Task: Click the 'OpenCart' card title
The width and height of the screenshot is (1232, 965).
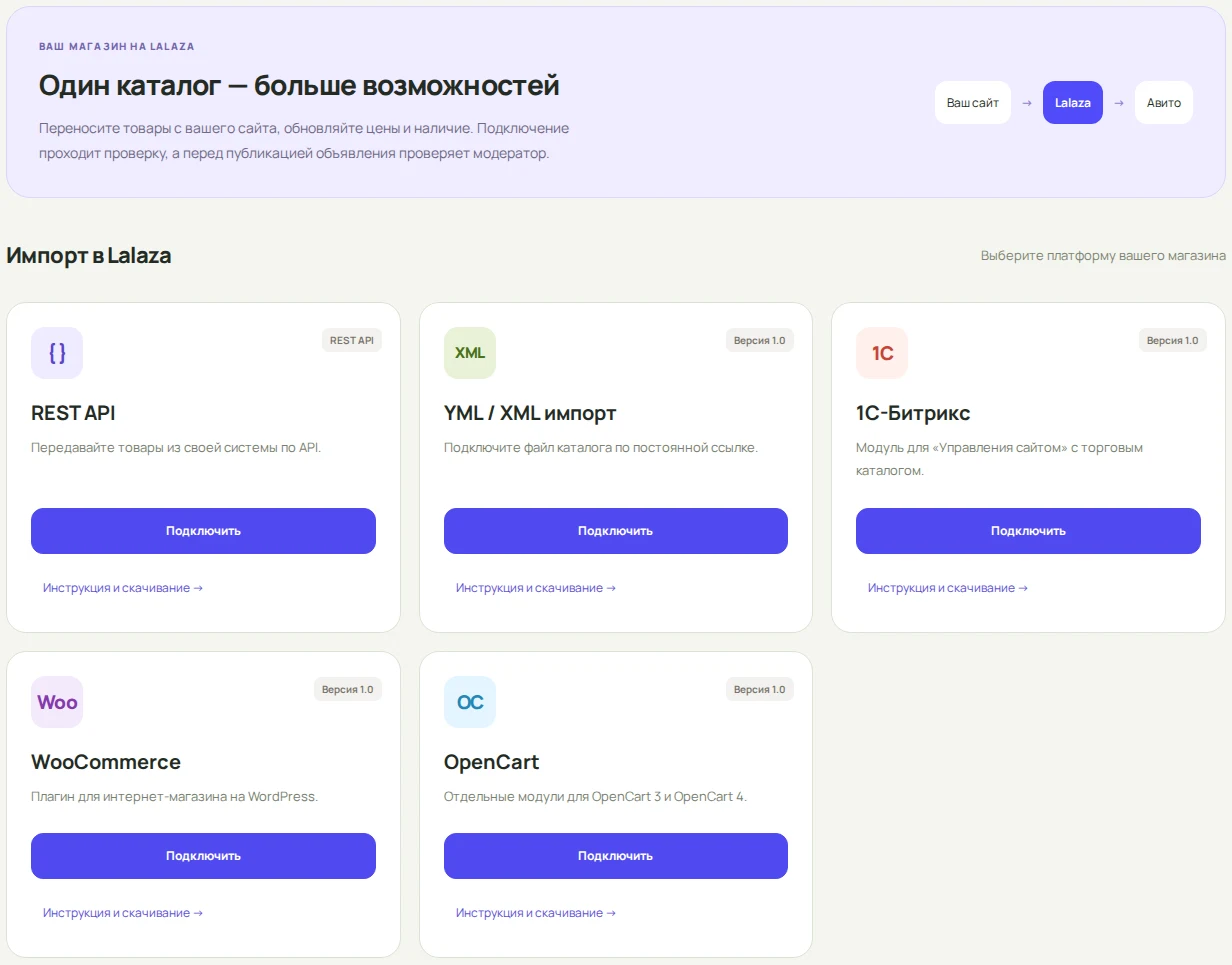Action: click(491, 762)
